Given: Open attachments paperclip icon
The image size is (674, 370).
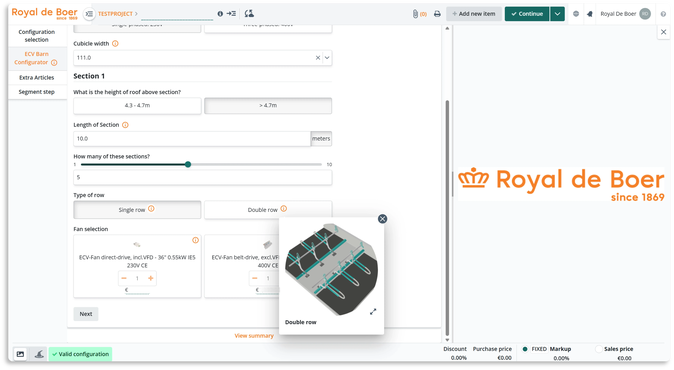Looking at the screenshot, I should pos(415,14).
